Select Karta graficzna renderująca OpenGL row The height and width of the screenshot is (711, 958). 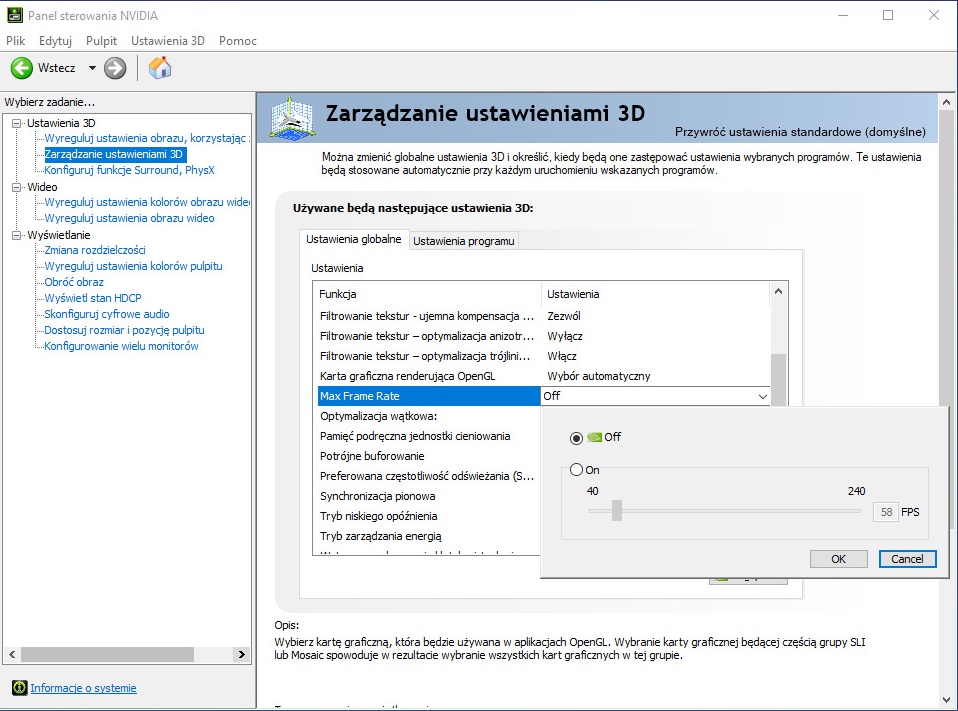point(544,376)
